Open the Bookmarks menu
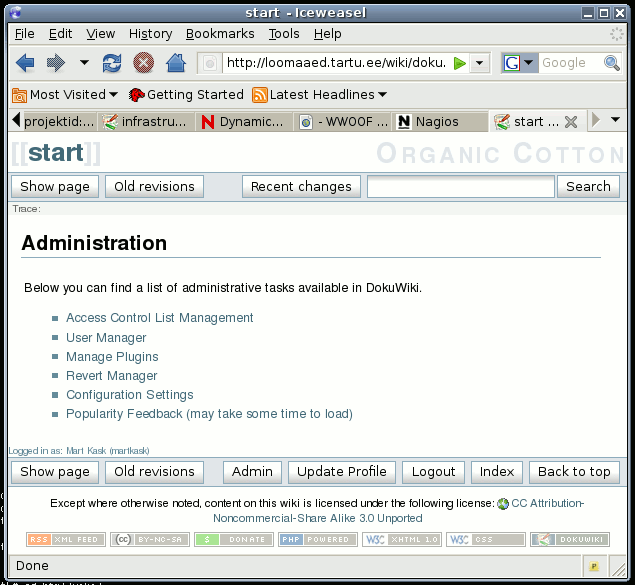 coord(220,34)
